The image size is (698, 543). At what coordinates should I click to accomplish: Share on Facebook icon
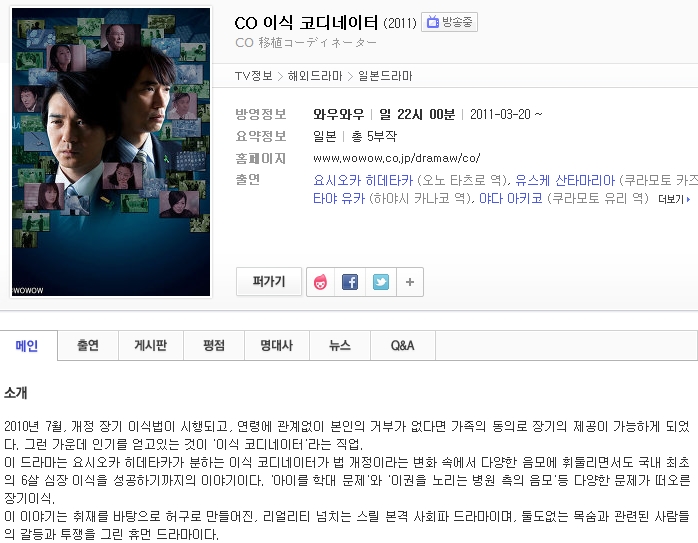click(350, 282)
